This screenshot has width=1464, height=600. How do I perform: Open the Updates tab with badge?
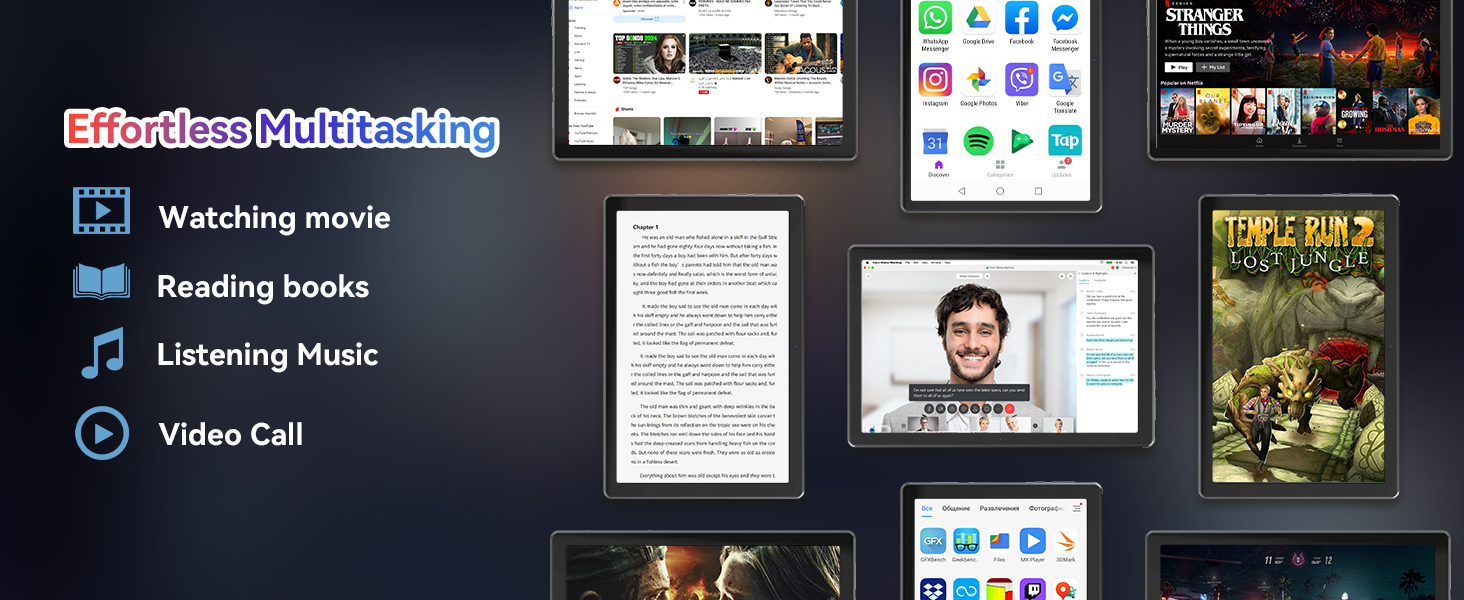pos(1061,168)
